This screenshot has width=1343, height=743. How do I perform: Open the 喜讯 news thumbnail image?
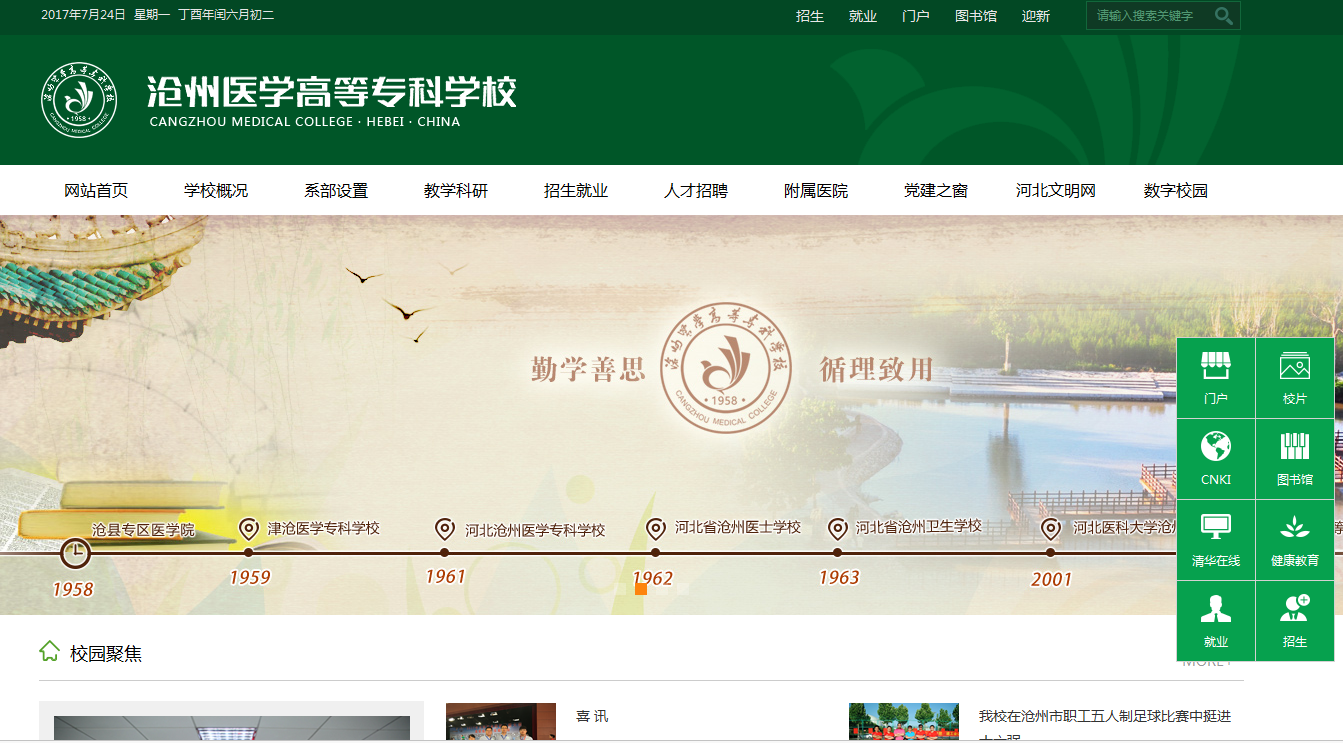(500, 722)
